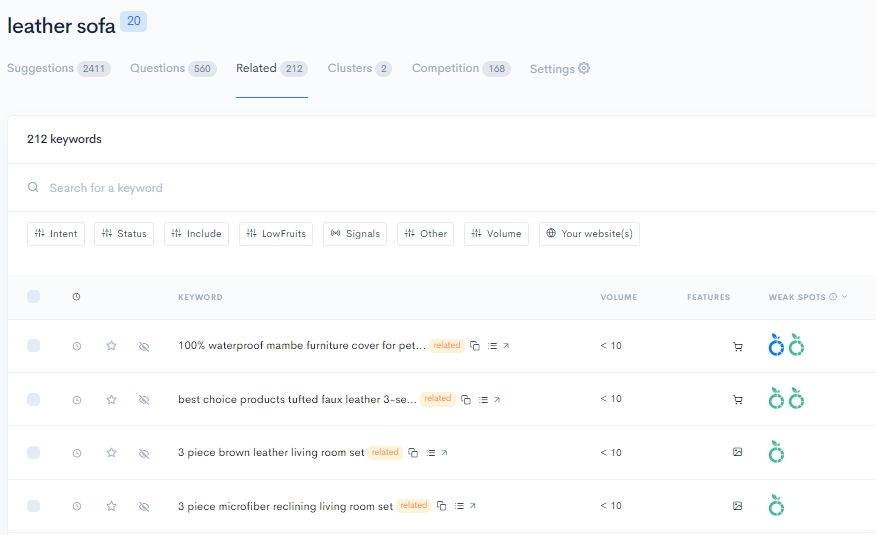Open the Signals filter
The image size is (876, 535).
pos(355,233)
